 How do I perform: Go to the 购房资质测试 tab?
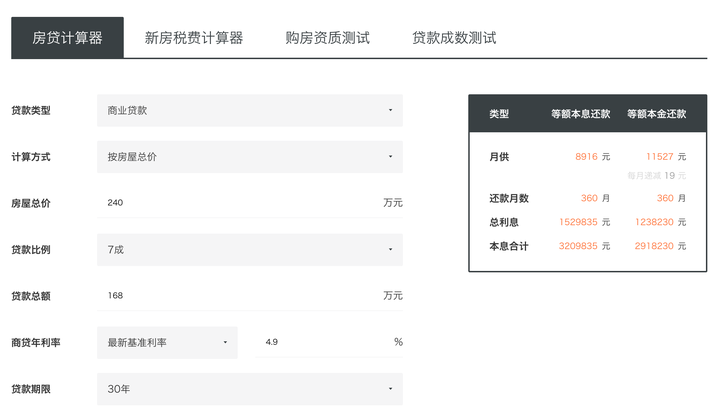coord(327,38)
